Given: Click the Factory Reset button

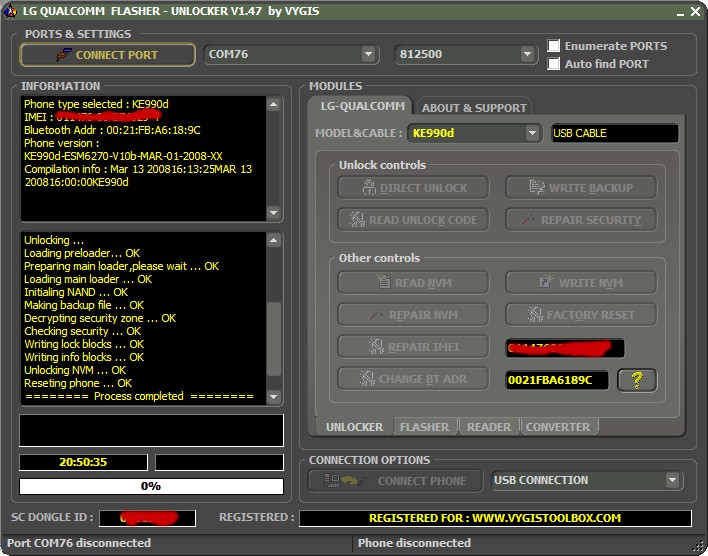Looking at the screenshot, I should click(x=580, y=315).
